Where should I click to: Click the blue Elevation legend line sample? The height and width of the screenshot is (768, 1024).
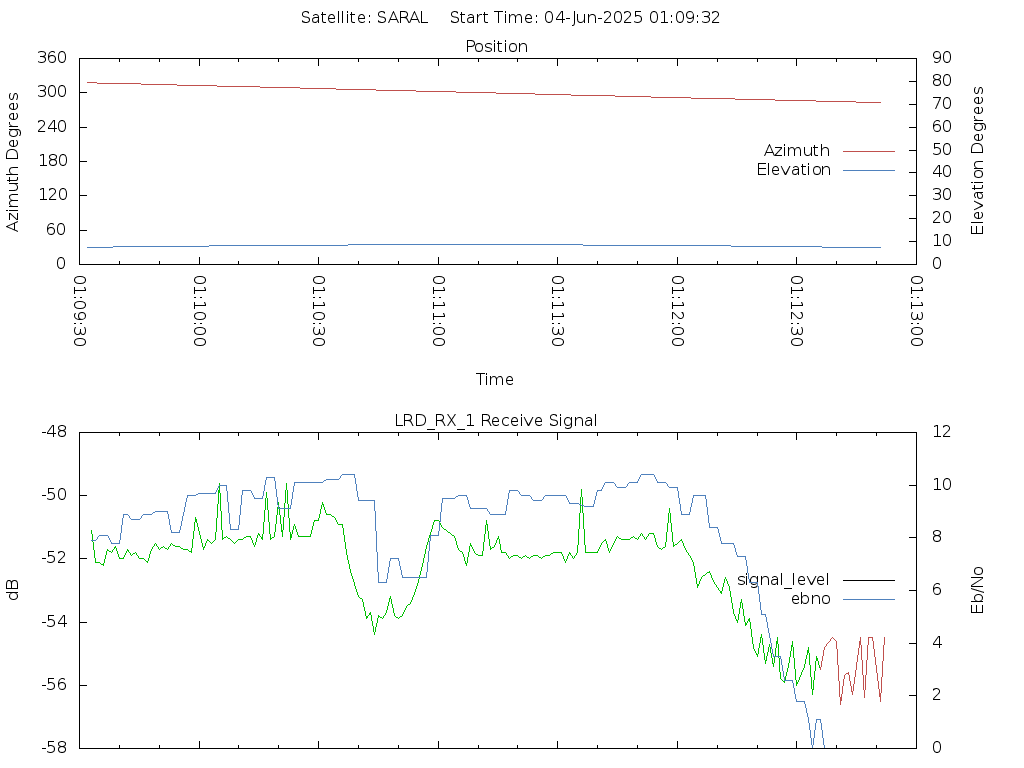pos(869,170)
